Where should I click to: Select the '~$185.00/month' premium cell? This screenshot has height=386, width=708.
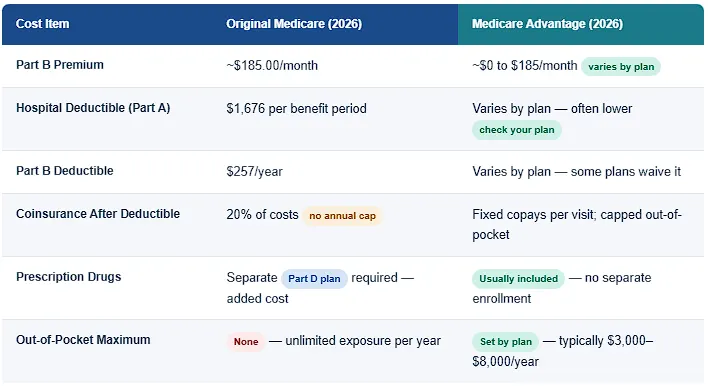pyautogui.click(x=272, y=65)
